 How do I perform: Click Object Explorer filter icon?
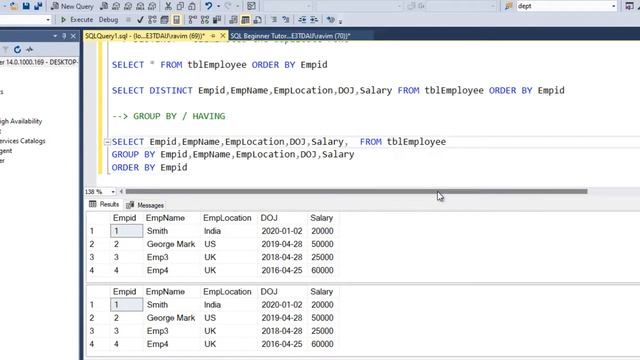click(5, 49)
